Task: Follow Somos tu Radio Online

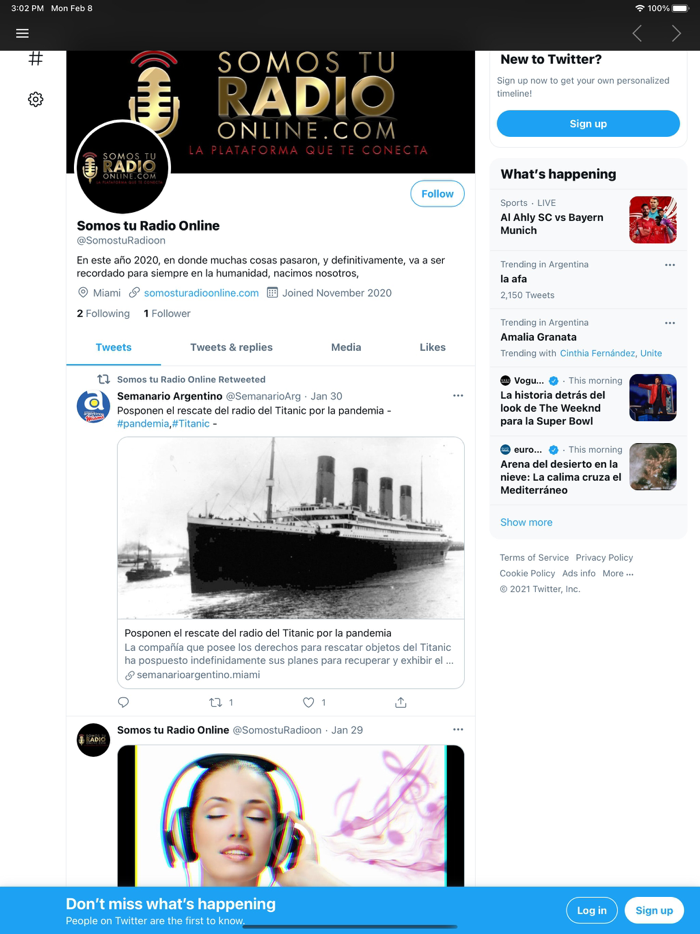Action: point(437,194)
